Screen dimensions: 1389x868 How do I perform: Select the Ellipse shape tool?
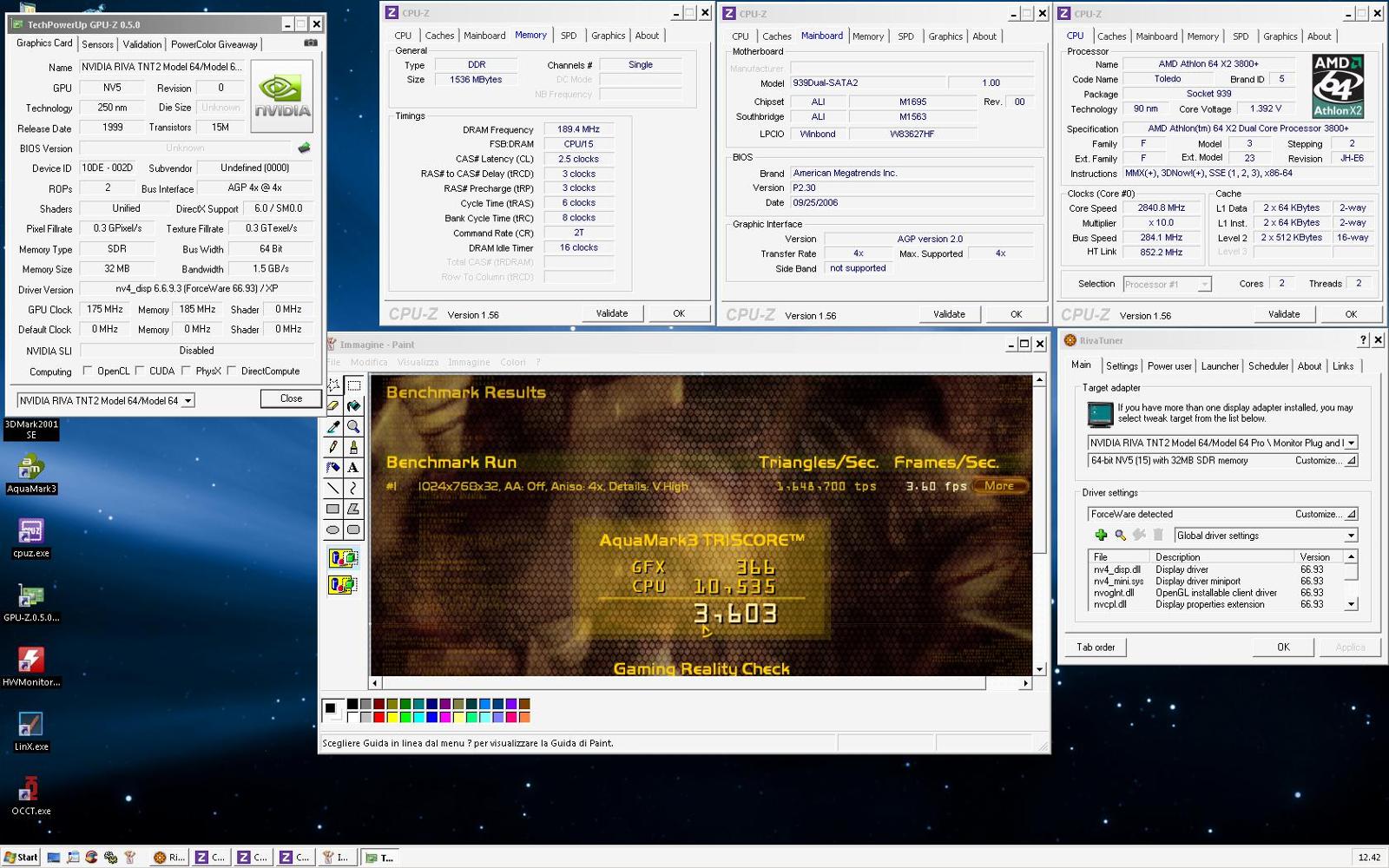tap(333, 529)
